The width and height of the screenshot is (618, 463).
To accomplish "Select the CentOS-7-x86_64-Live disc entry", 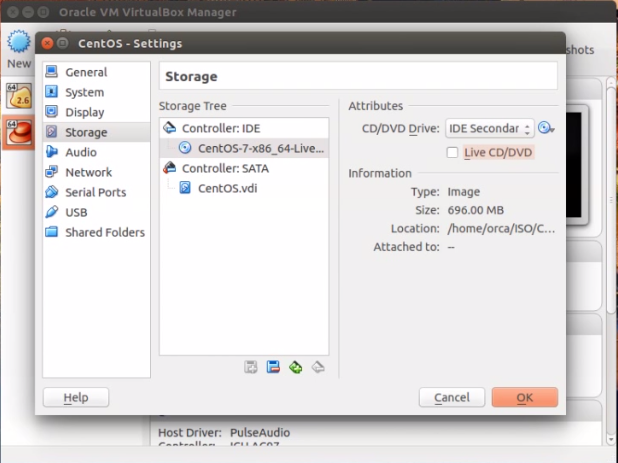I will point(244,148).
